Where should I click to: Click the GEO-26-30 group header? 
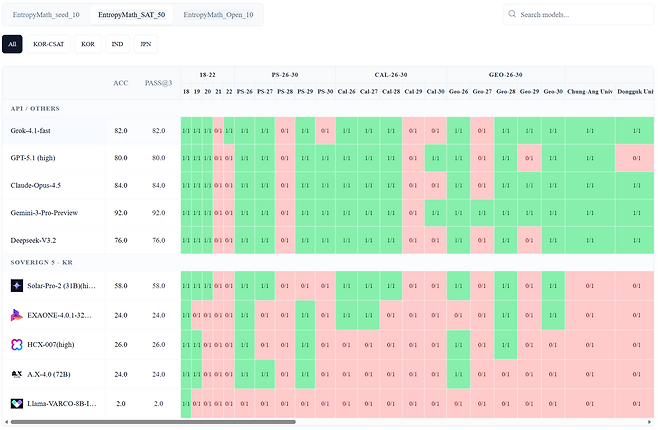(x=505, y=75)
